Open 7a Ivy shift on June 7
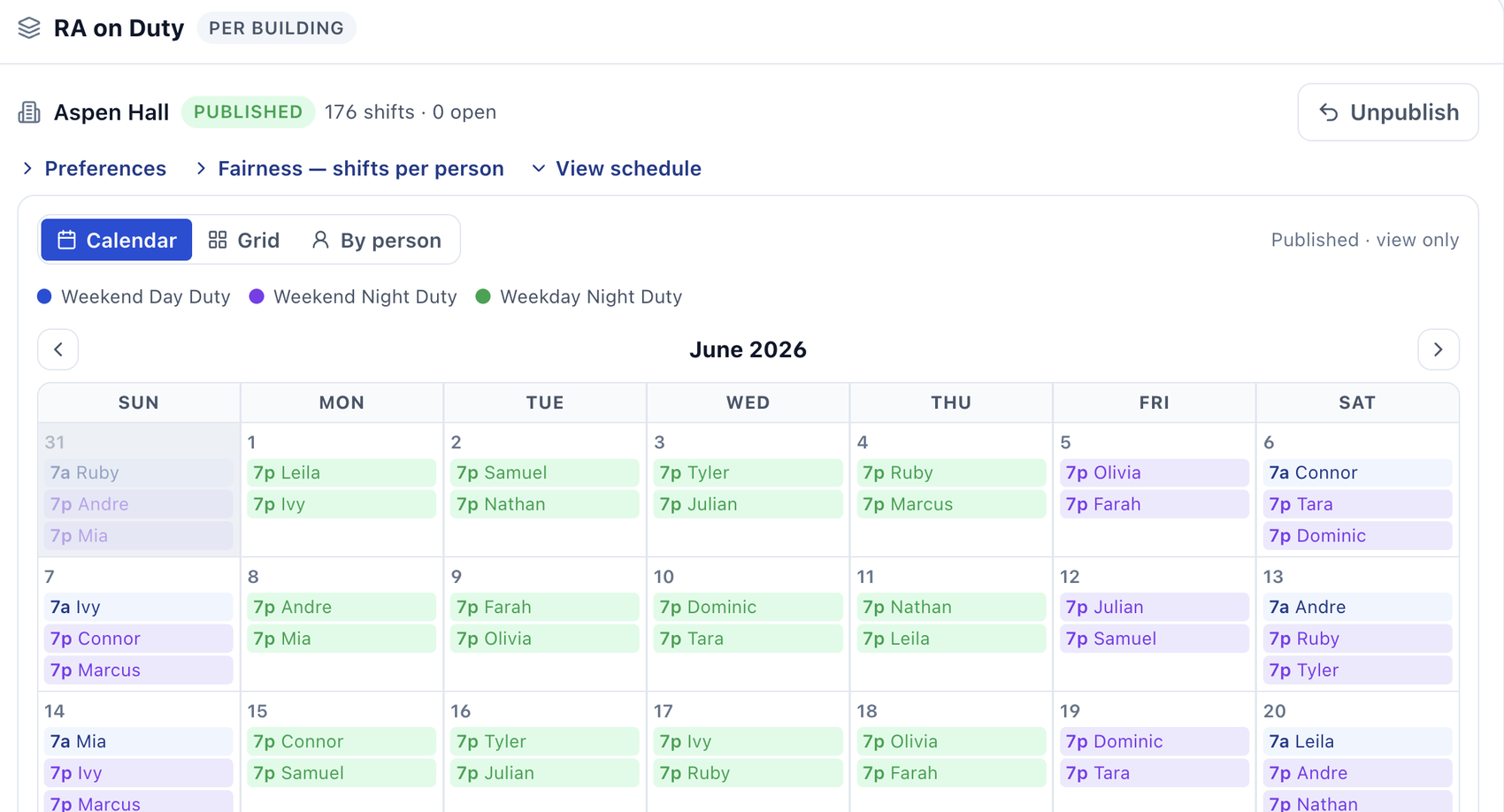This screenshot has width=1504, height=812. tap(139, 607)
